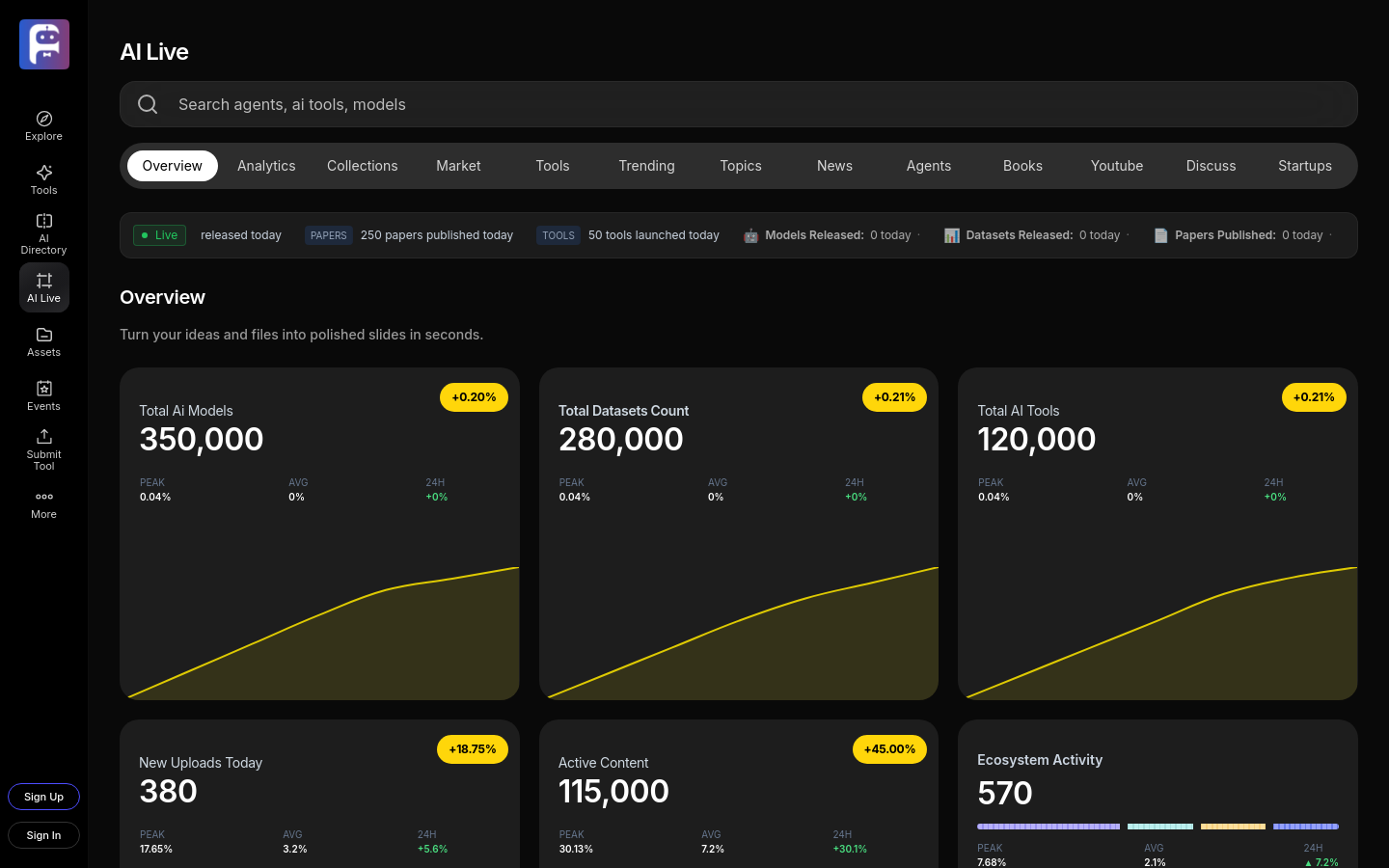The height and width of the screenshot is (868, 1389).
Task: Go to the Market tab
Action: 458,166
